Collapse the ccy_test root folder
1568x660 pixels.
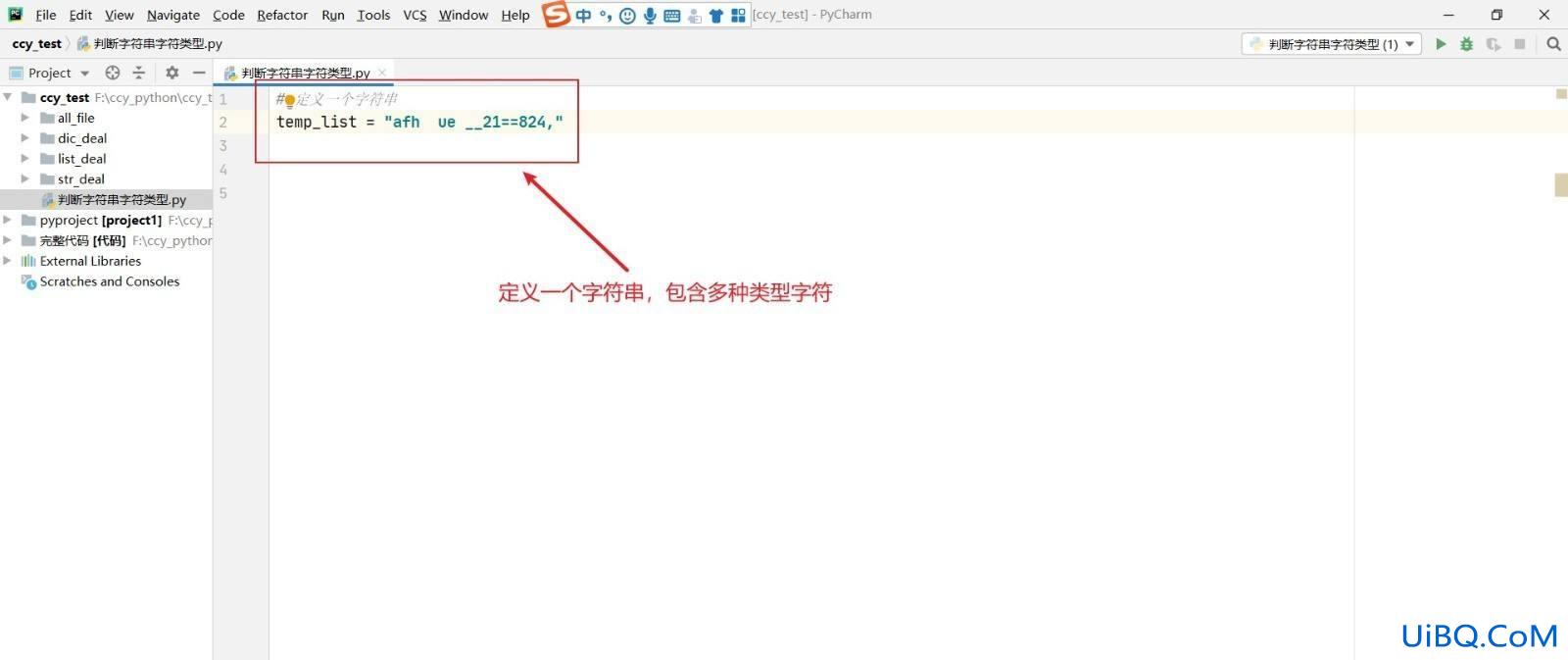tap(8, 97)
